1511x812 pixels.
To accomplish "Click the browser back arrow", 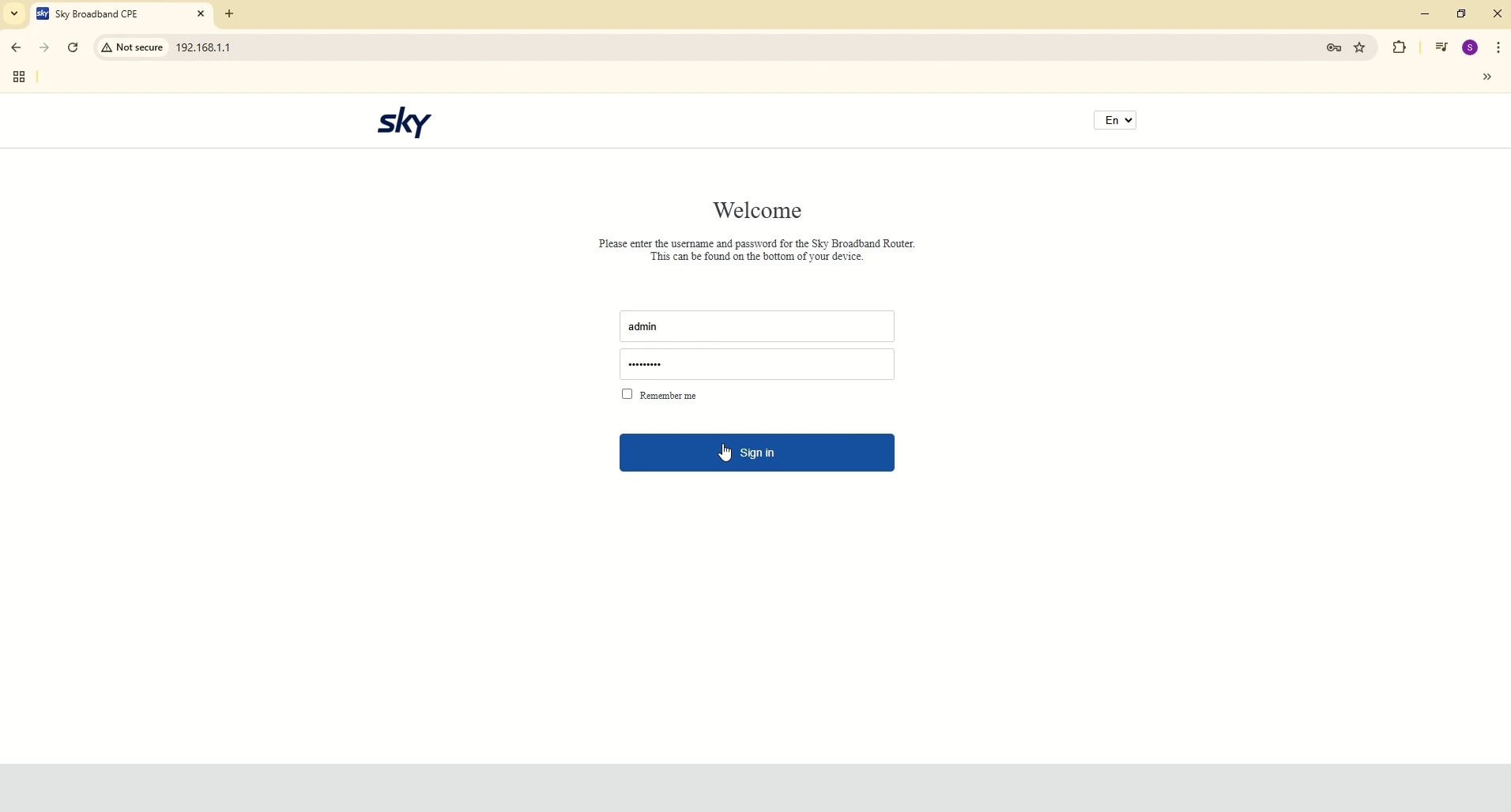I will tap(16, 48).
